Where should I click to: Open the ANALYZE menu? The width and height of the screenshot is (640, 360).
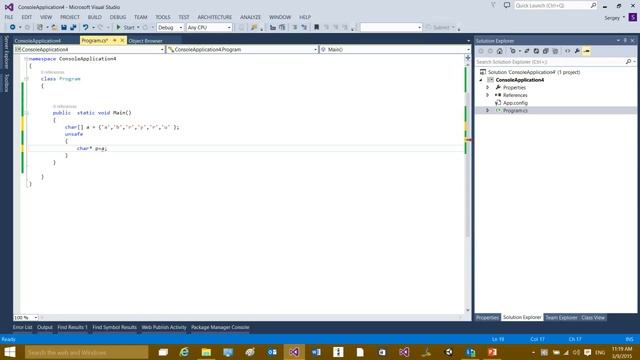250,17
